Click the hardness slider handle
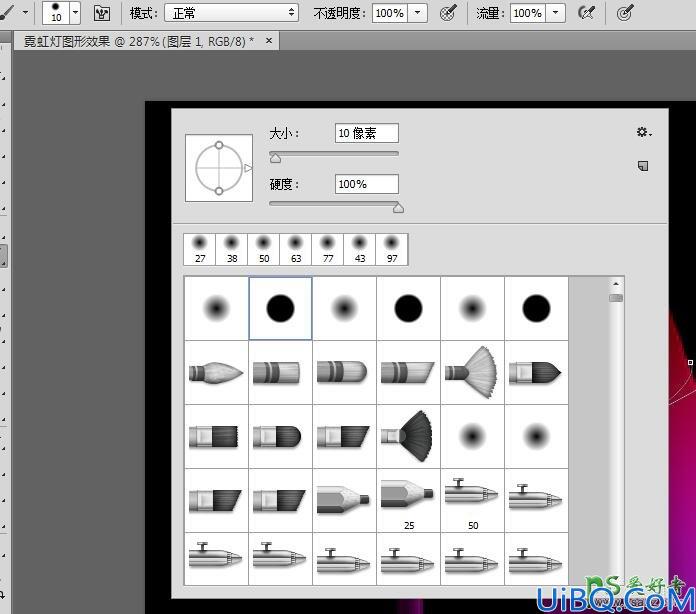The width and height of the screenshot is (696, 614). (x=398, y=208)
